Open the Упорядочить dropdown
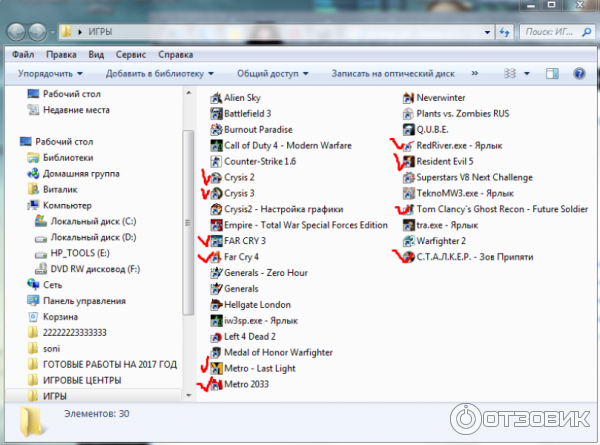 (50, 73)
